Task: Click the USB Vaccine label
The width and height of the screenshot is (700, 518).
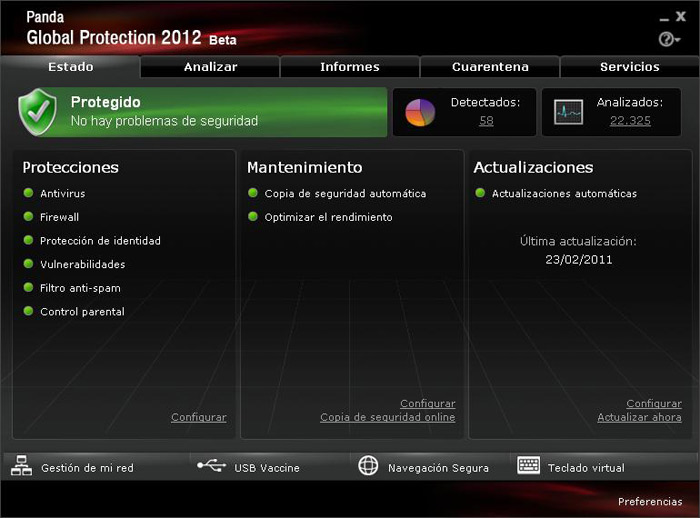Action: 267,468
